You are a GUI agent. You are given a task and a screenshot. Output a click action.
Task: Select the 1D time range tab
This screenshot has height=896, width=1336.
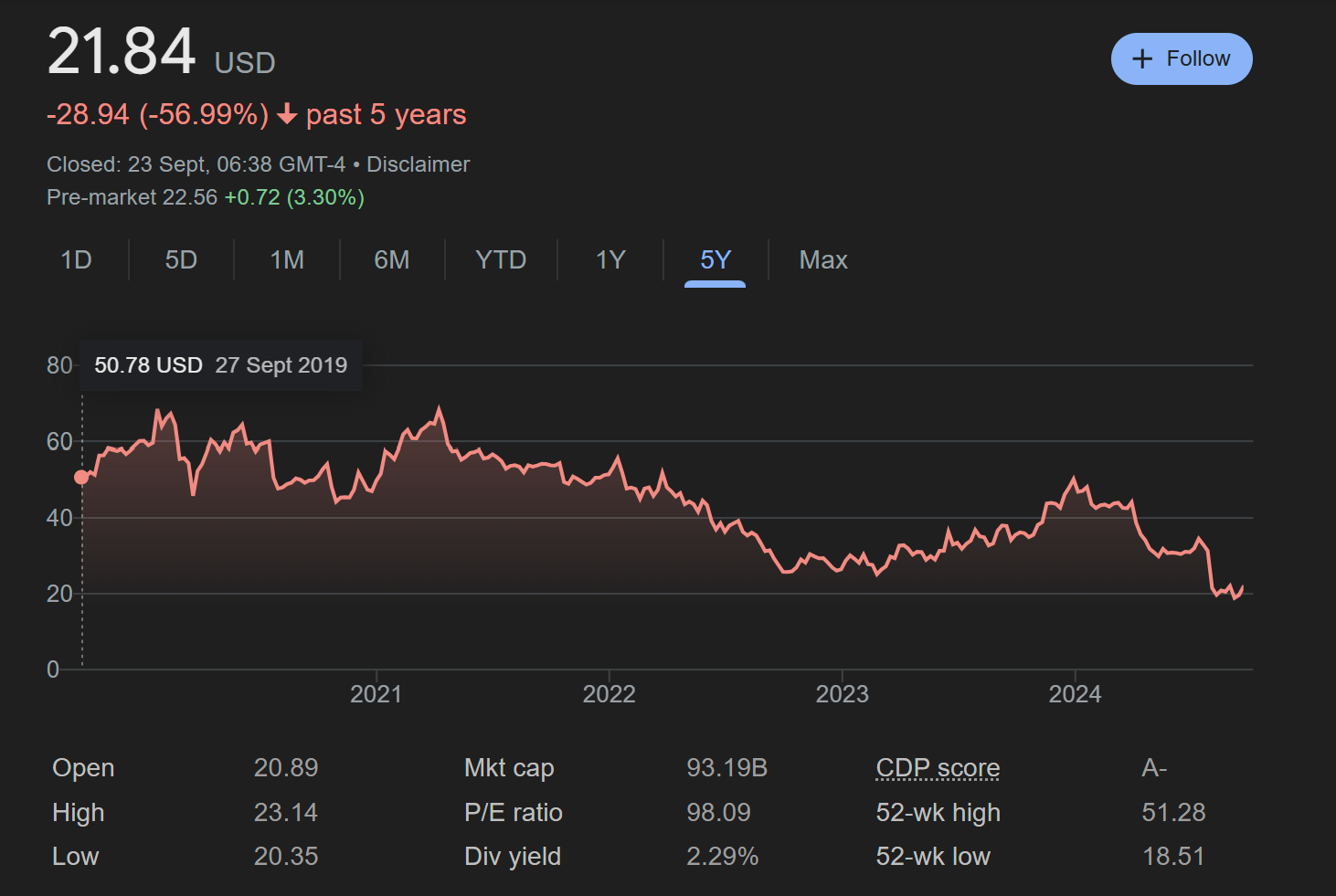pyautogui.click(x=76, y=260)
